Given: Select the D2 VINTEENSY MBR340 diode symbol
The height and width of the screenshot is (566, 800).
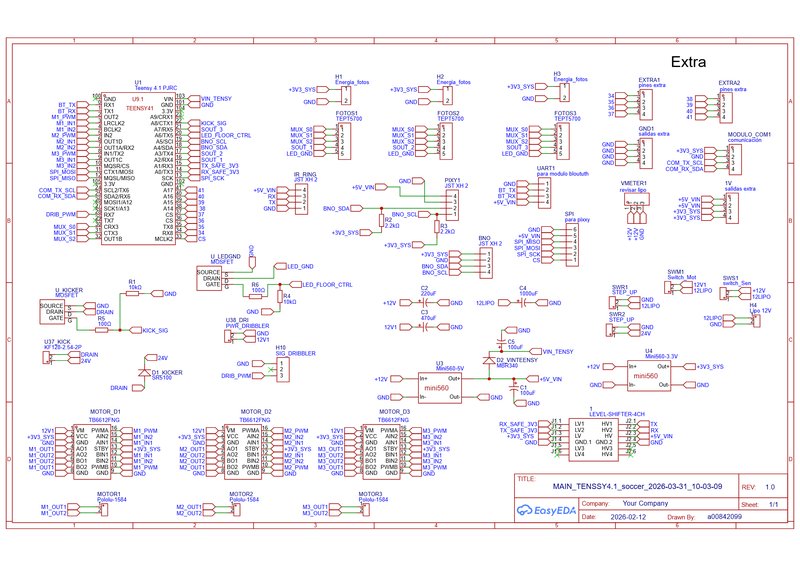Looking at the screenshot, I should click(x=489, y=360).
